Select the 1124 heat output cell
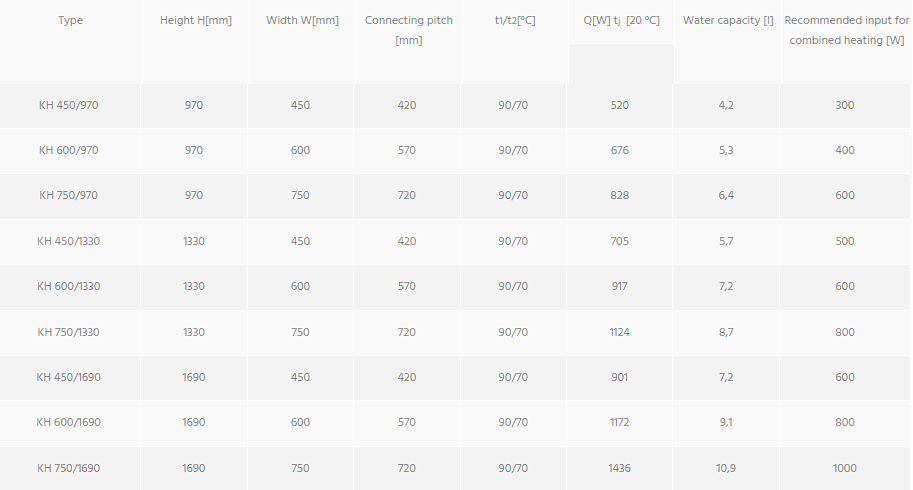This screenshot has height=490, width=913. tap(620, 332)
